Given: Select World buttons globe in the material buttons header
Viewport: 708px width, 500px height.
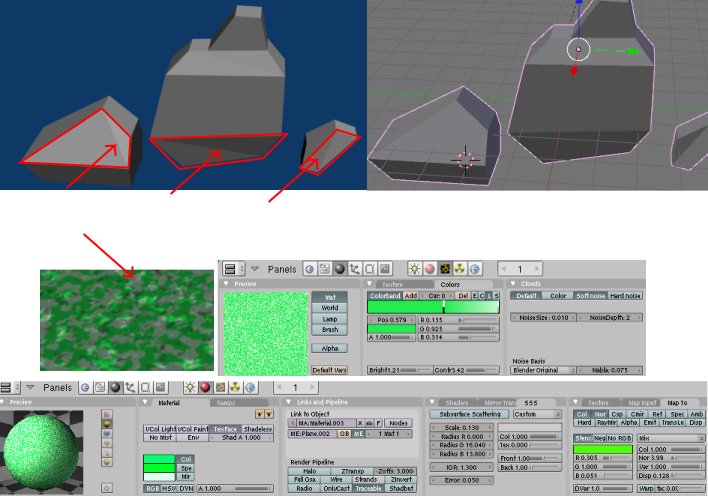Looking at the screenshot, I should click(x=250, y=388).
